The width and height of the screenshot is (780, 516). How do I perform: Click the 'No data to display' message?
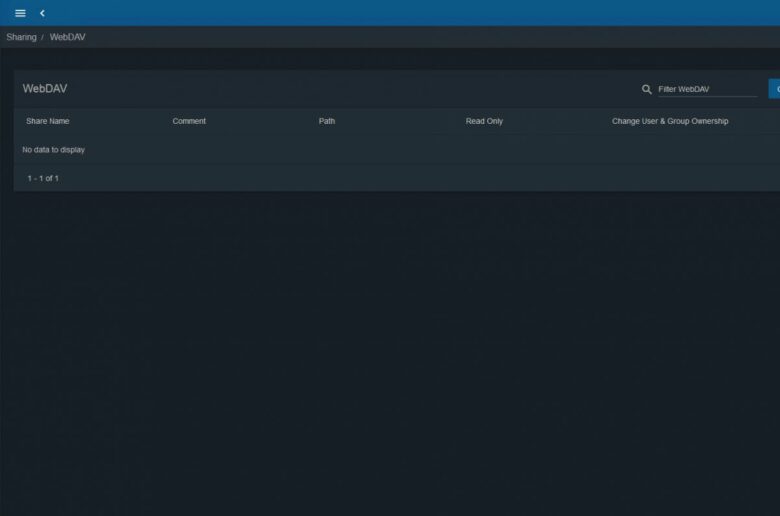(53, 150)
